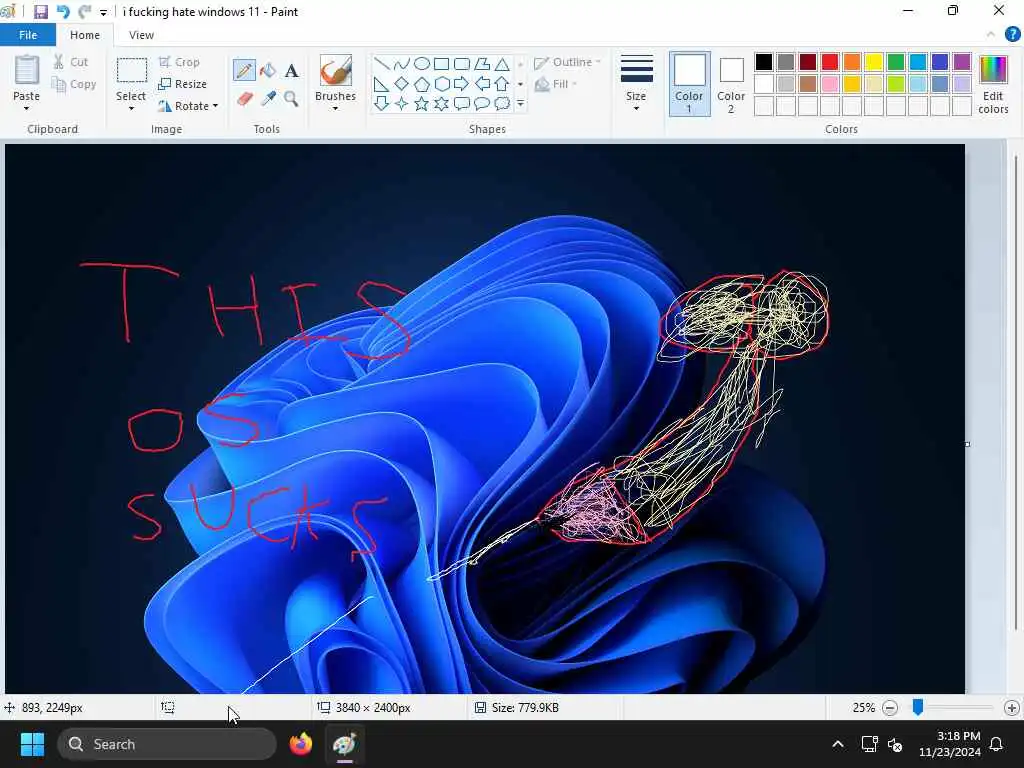Click the Save icon in title bar
The image size is (1024, 768).
[40, 12]
